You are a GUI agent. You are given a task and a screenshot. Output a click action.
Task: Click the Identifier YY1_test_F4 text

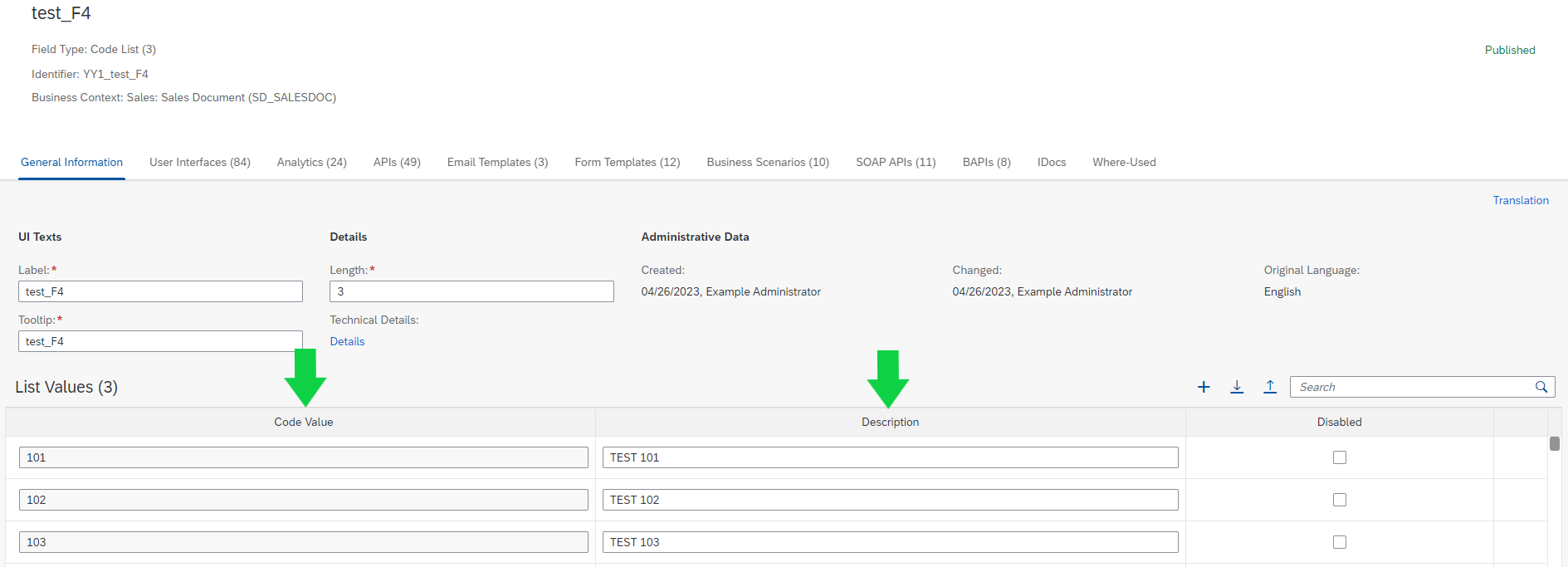click(90, 74)
